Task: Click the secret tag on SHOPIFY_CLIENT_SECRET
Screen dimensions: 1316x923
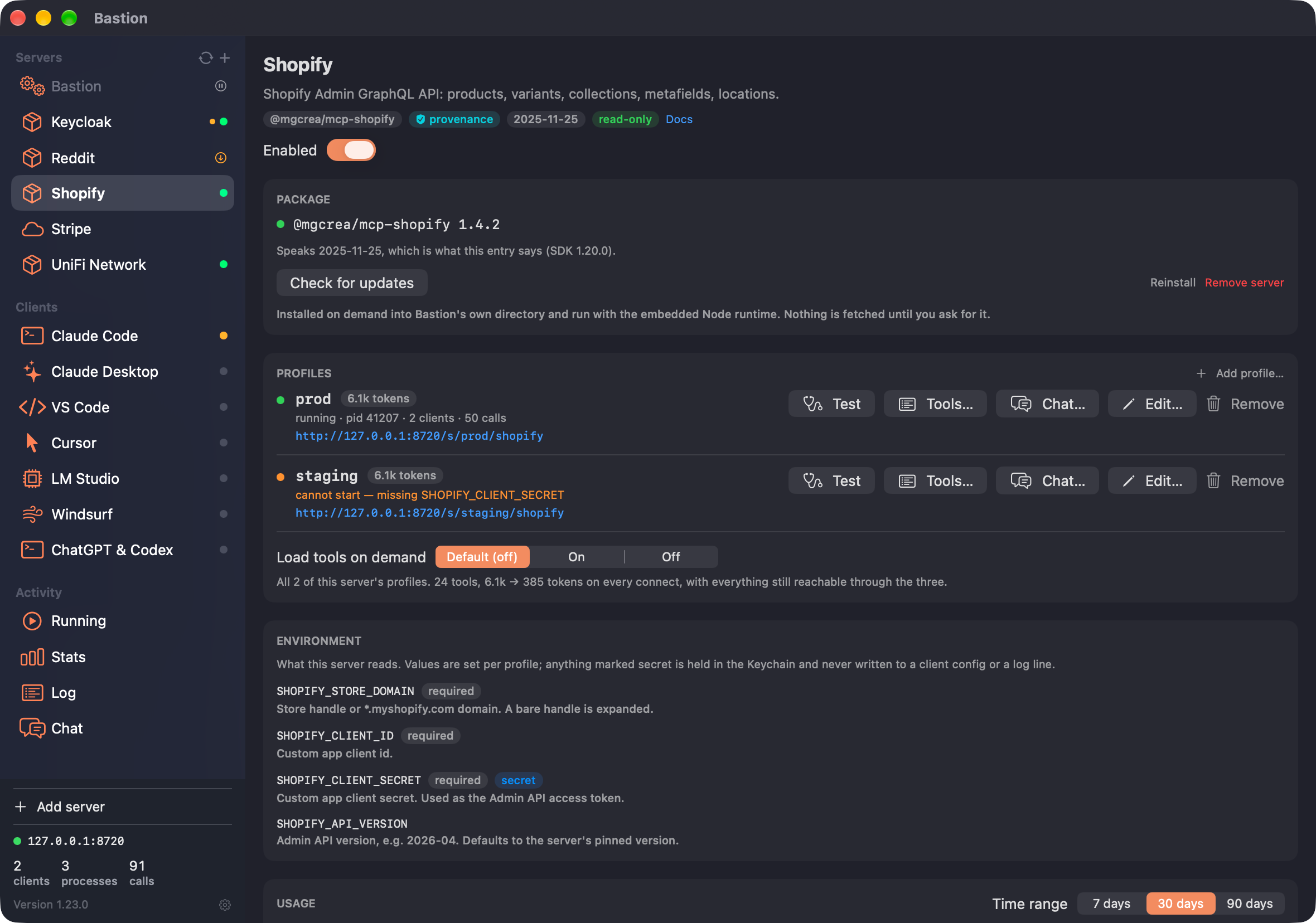Action: point(517,780)
